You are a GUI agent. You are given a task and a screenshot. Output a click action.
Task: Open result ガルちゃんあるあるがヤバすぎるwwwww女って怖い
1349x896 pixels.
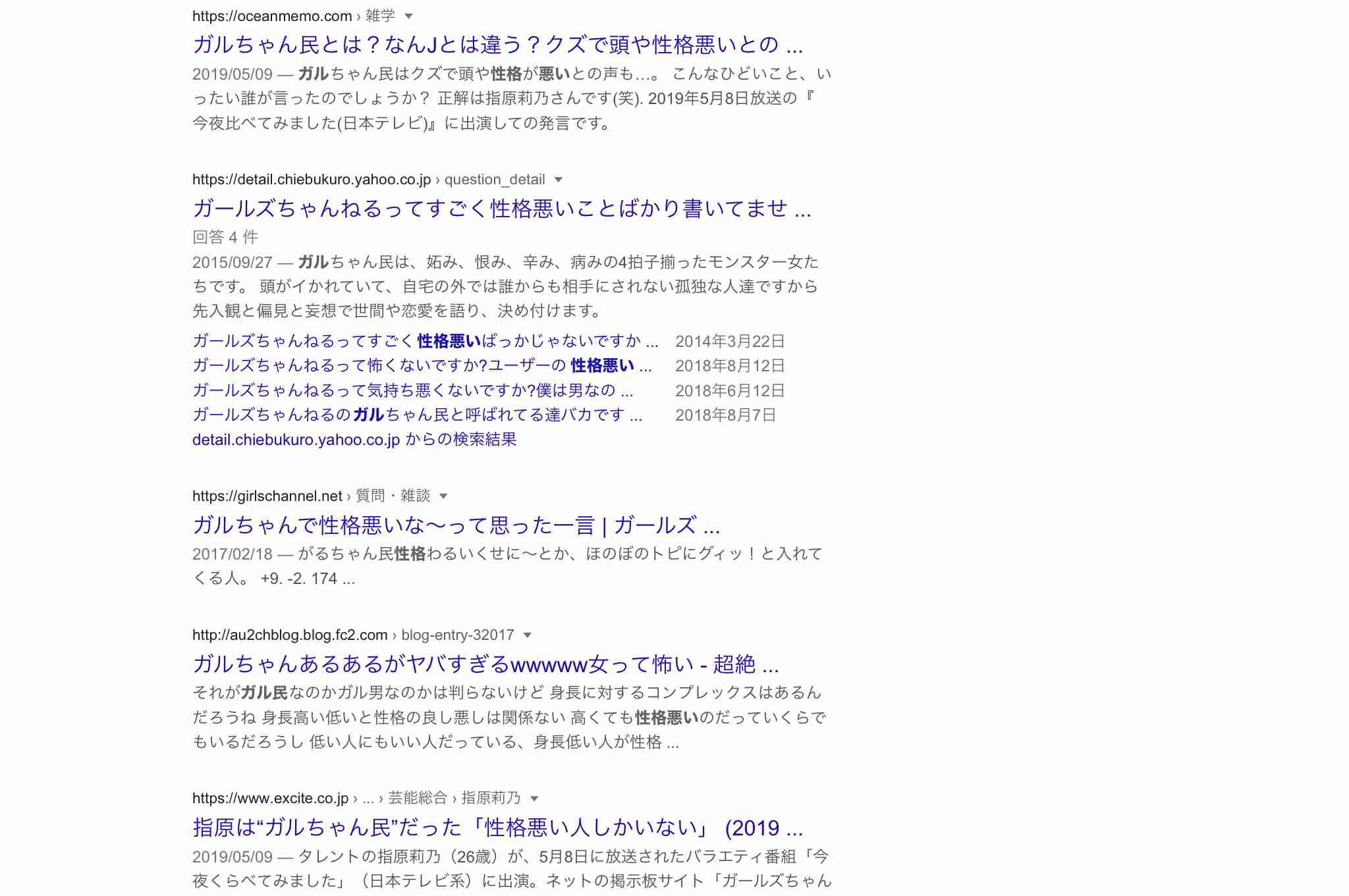pyautogui.click(x=485, y=664)
